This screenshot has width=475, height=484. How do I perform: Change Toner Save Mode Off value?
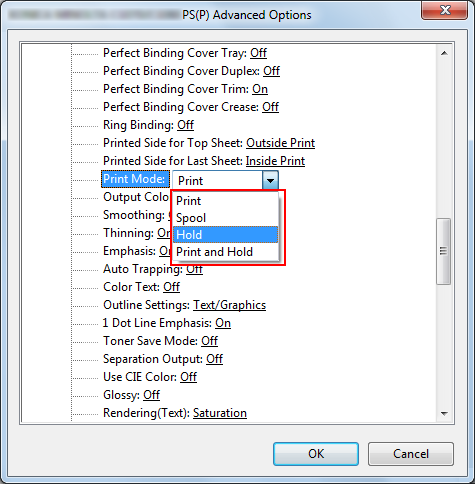[x=210, y=341]
